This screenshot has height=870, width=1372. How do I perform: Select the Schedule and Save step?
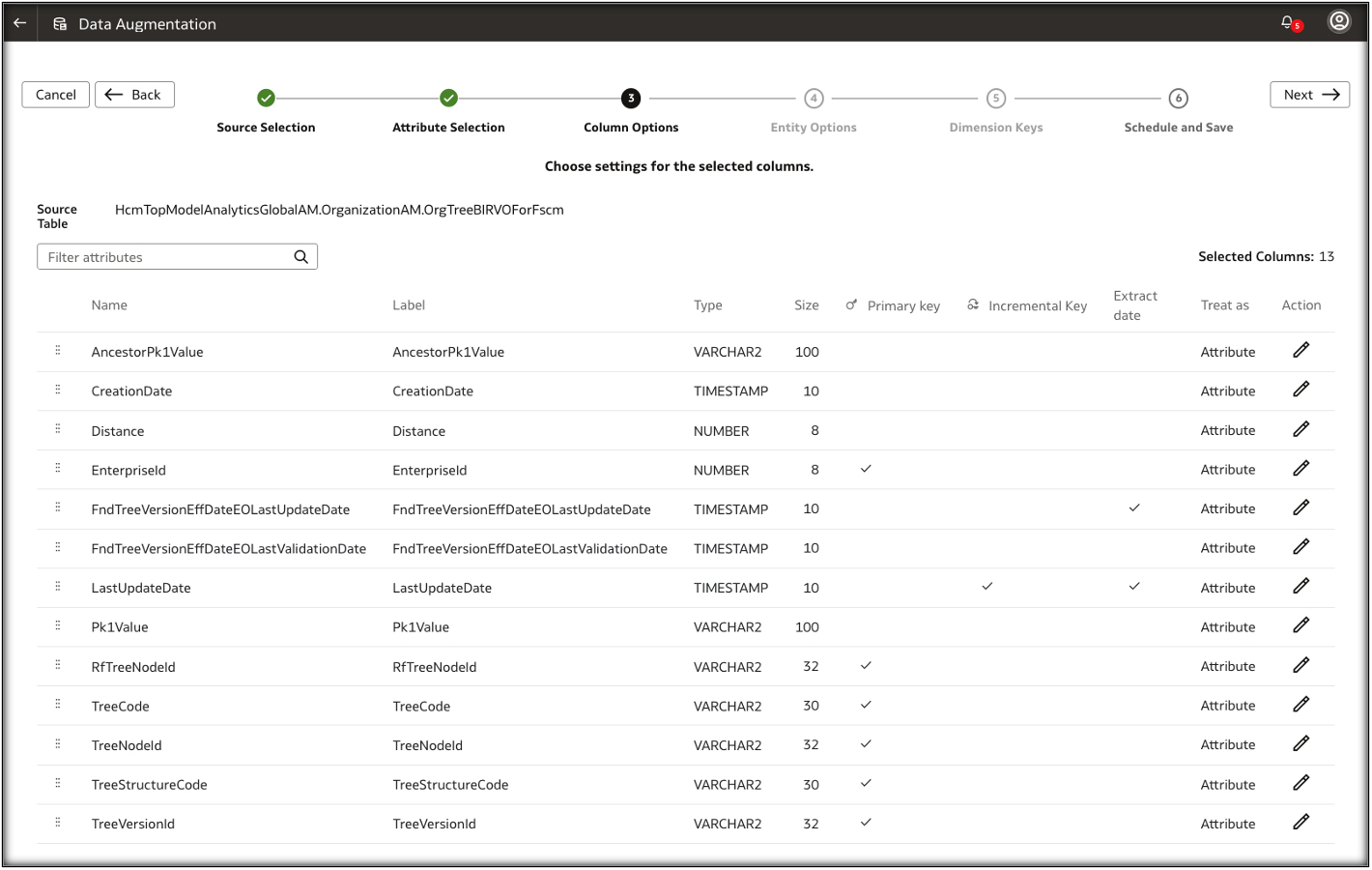[1178, 99]
